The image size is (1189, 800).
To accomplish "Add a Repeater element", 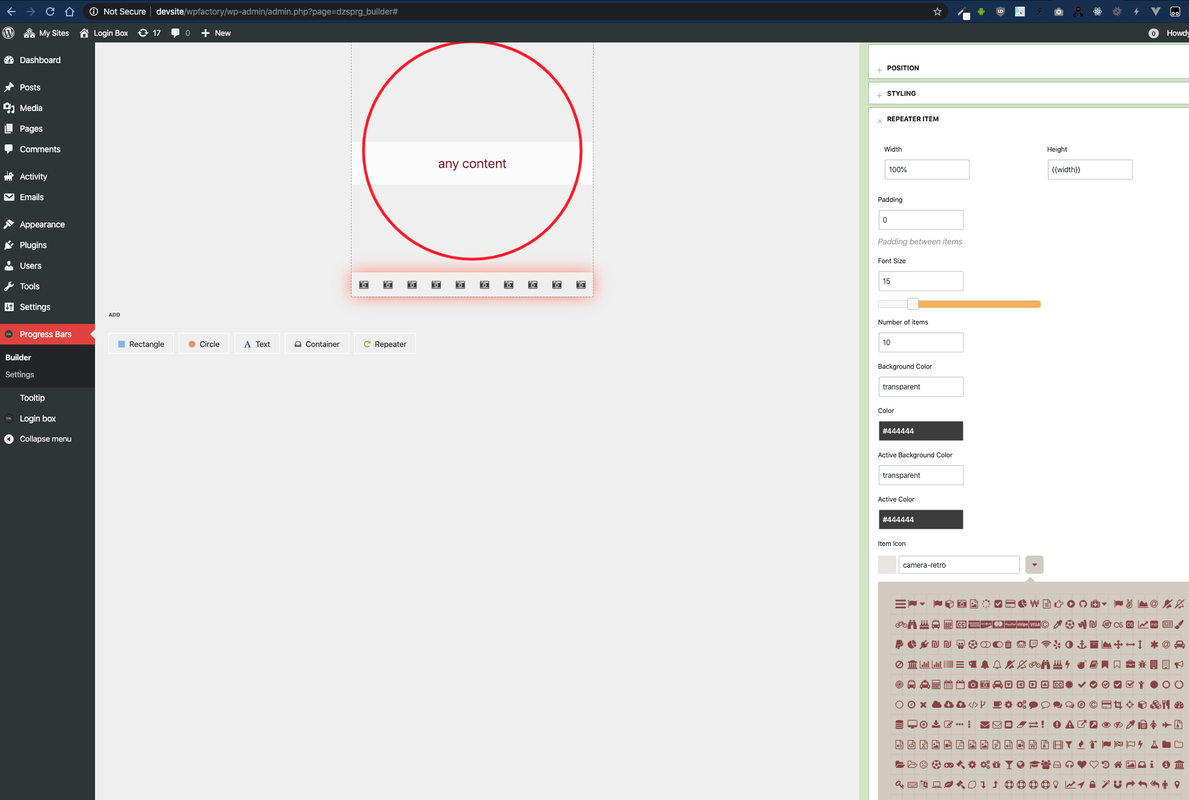I will coord(384,344).
